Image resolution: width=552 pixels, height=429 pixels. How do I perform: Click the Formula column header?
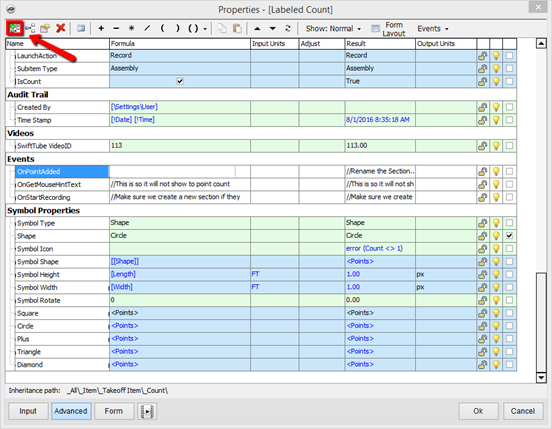pos(180,44)
